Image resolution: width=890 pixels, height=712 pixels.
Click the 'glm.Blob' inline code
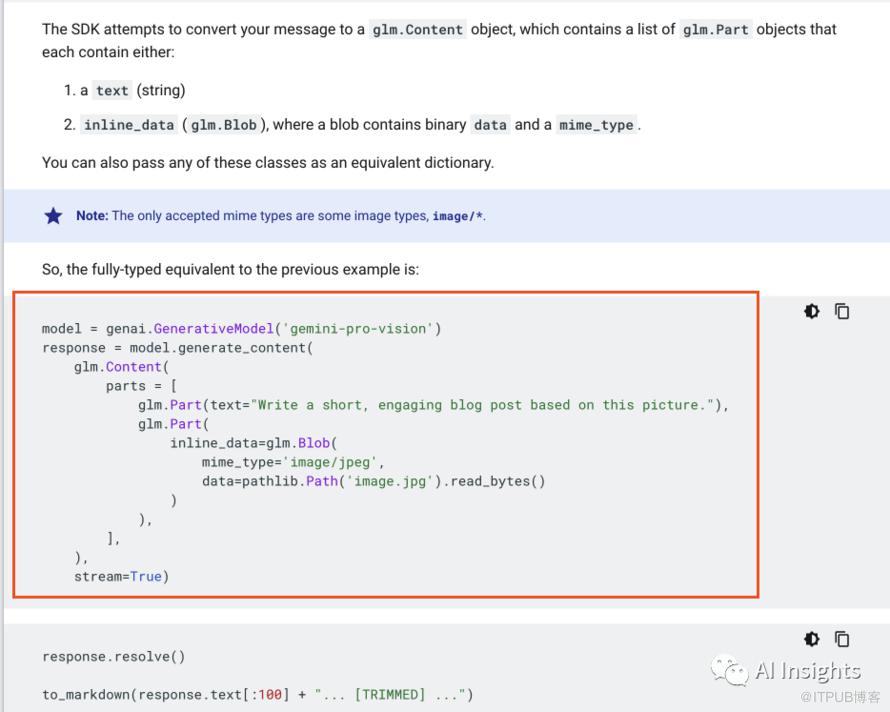(x=224, y=125)
